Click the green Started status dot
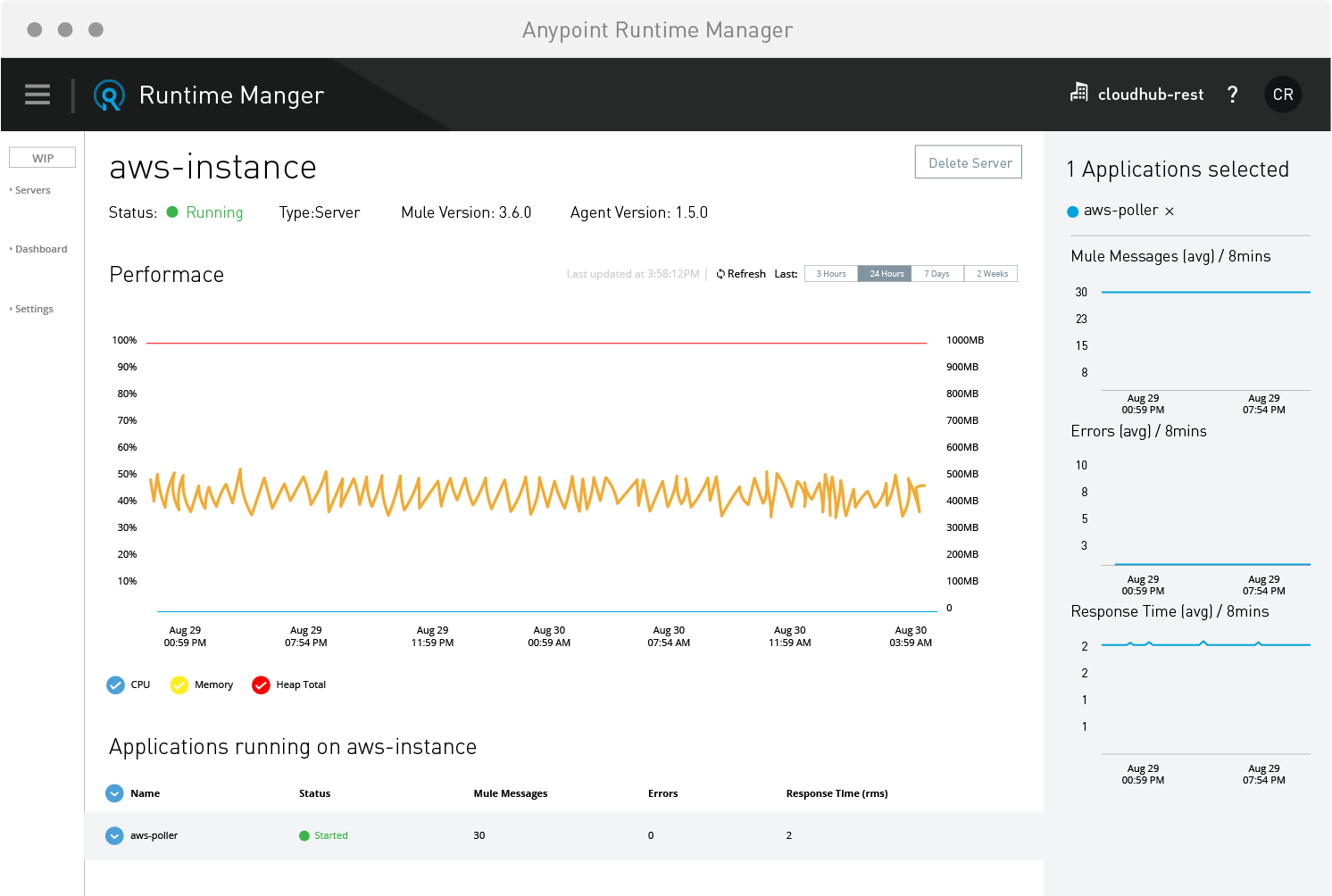 304,836
